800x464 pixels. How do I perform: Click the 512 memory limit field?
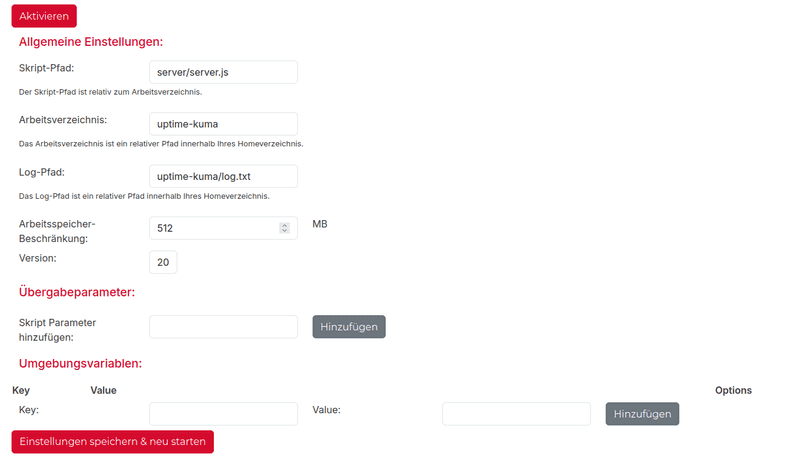pyautogui.click(x=210, y=228)
